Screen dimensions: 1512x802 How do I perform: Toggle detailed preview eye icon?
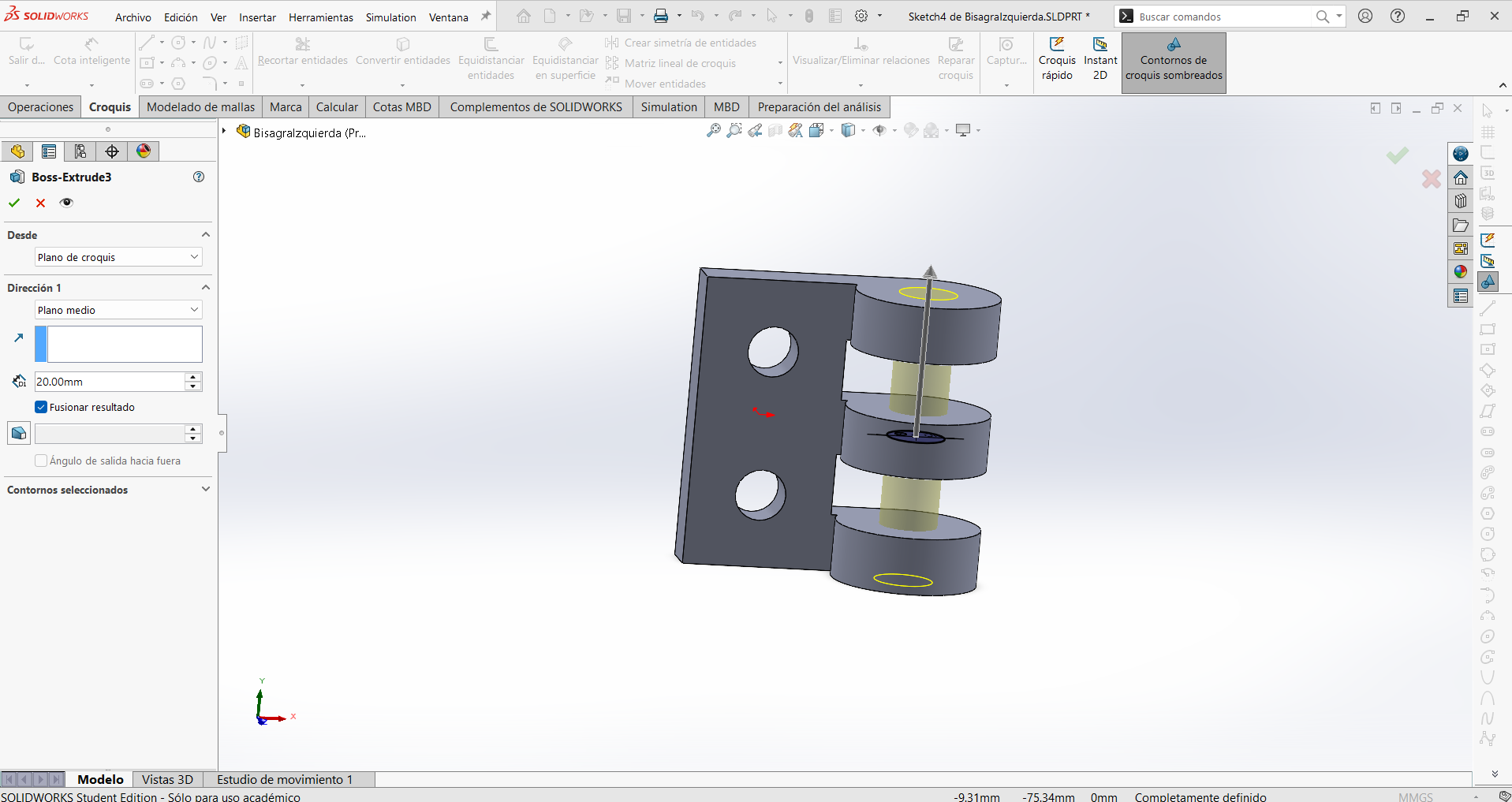tap(66, 203)
